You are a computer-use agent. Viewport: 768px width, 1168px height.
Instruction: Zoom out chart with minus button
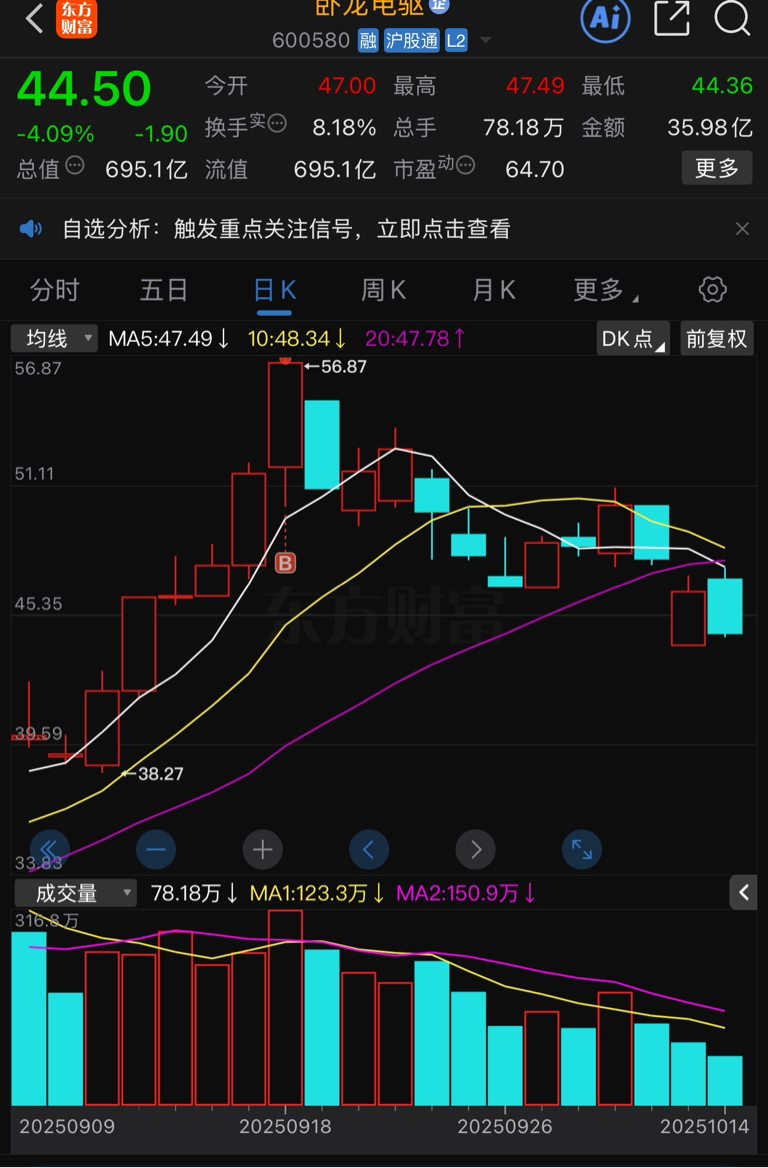coord(156,849)
